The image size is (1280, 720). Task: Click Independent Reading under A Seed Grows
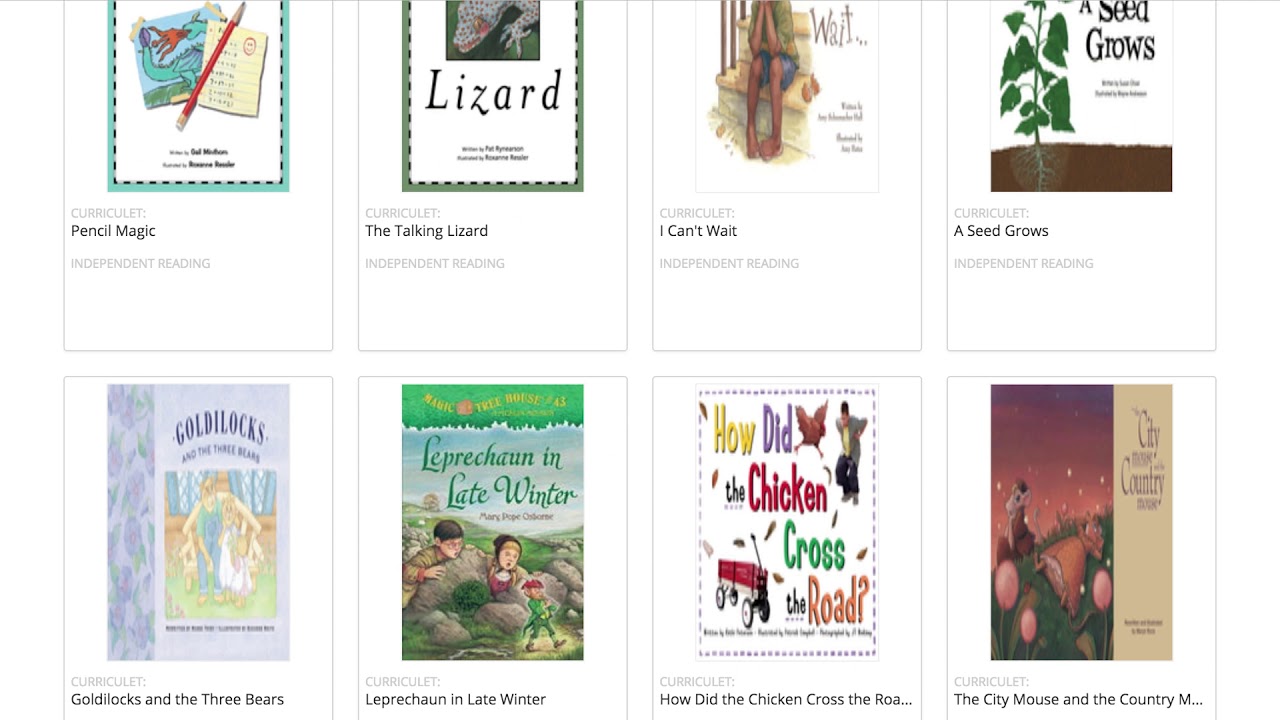click(1023, 264)
